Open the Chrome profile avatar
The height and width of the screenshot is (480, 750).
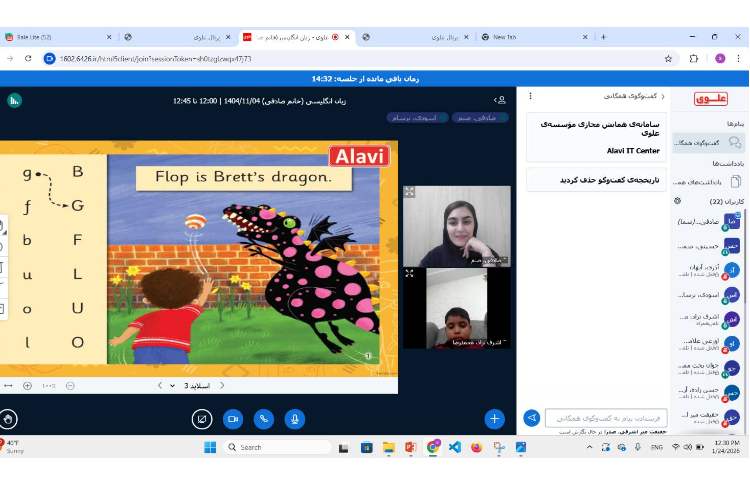[x=720, y=58]
